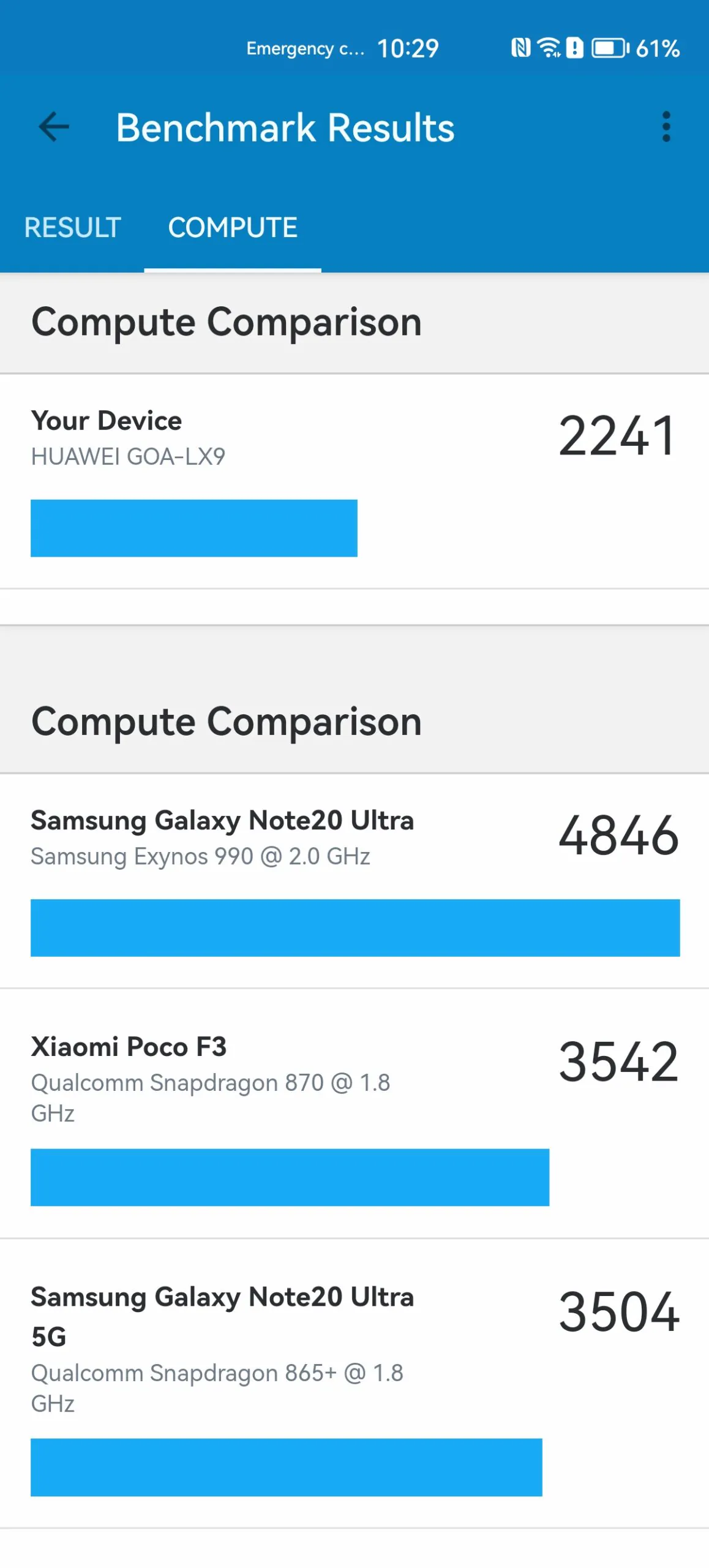Screen dimensions: 709x1568
Task: Select the COMPUTE tab
Action: point(233,228)
